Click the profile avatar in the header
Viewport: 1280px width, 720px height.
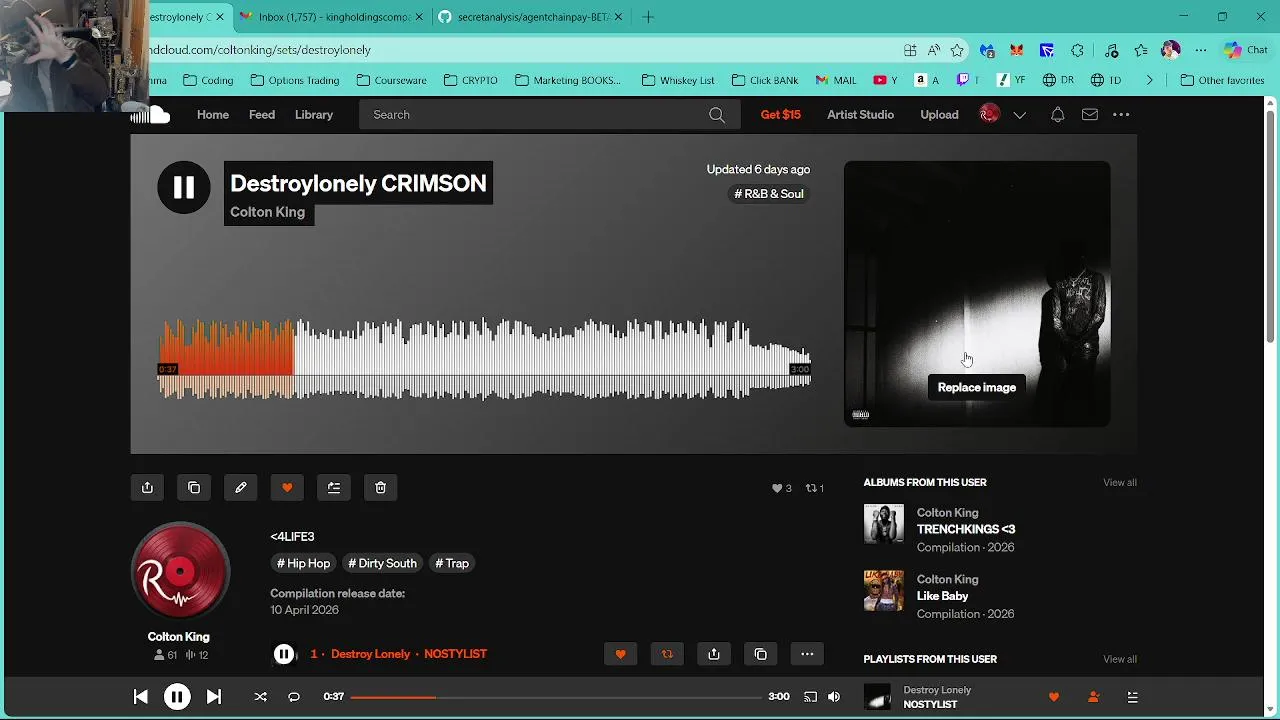coord(989,114)
